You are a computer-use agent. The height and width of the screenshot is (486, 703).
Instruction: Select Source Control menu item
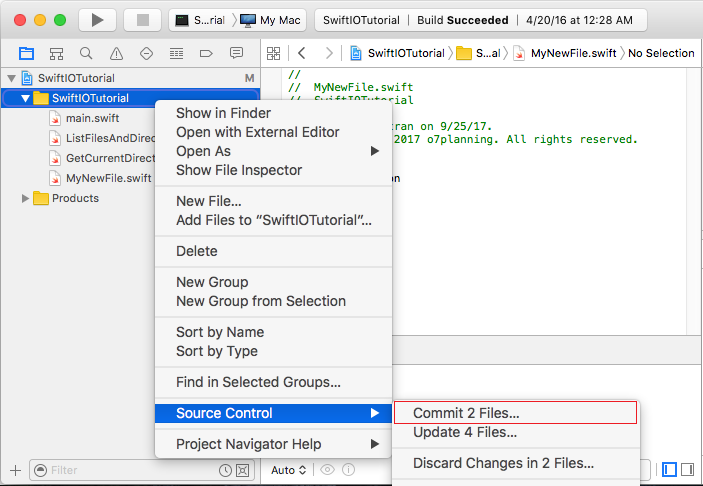tap(273, 413)
